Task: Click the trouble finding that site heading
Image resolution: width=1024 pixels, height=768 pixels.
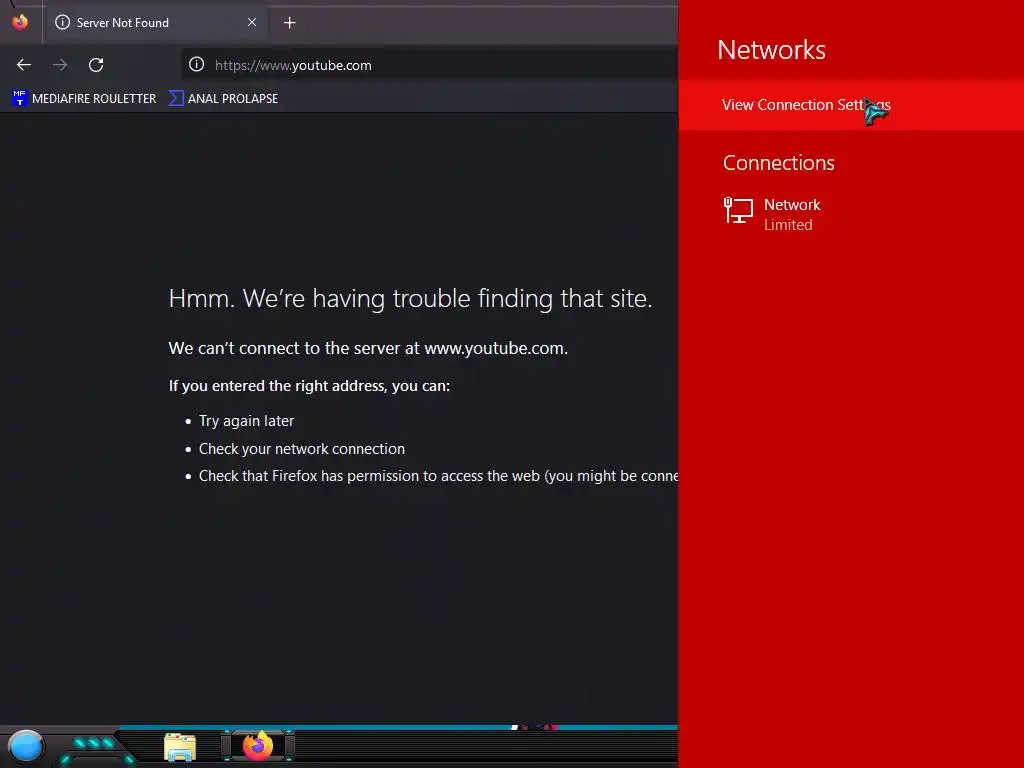Action: tap(410, 298)
